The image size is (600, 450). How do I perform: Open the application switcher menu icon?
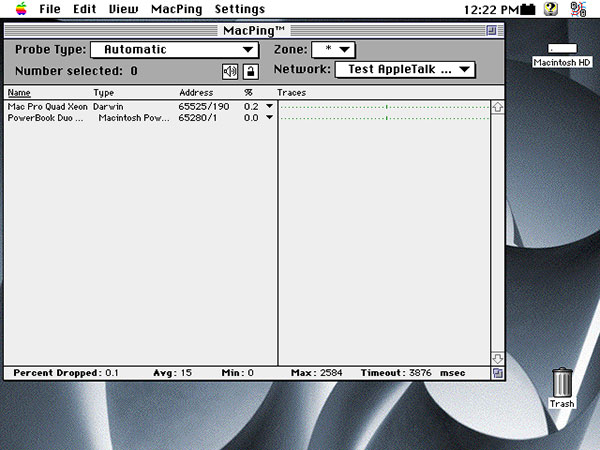(x=578, y=9)
